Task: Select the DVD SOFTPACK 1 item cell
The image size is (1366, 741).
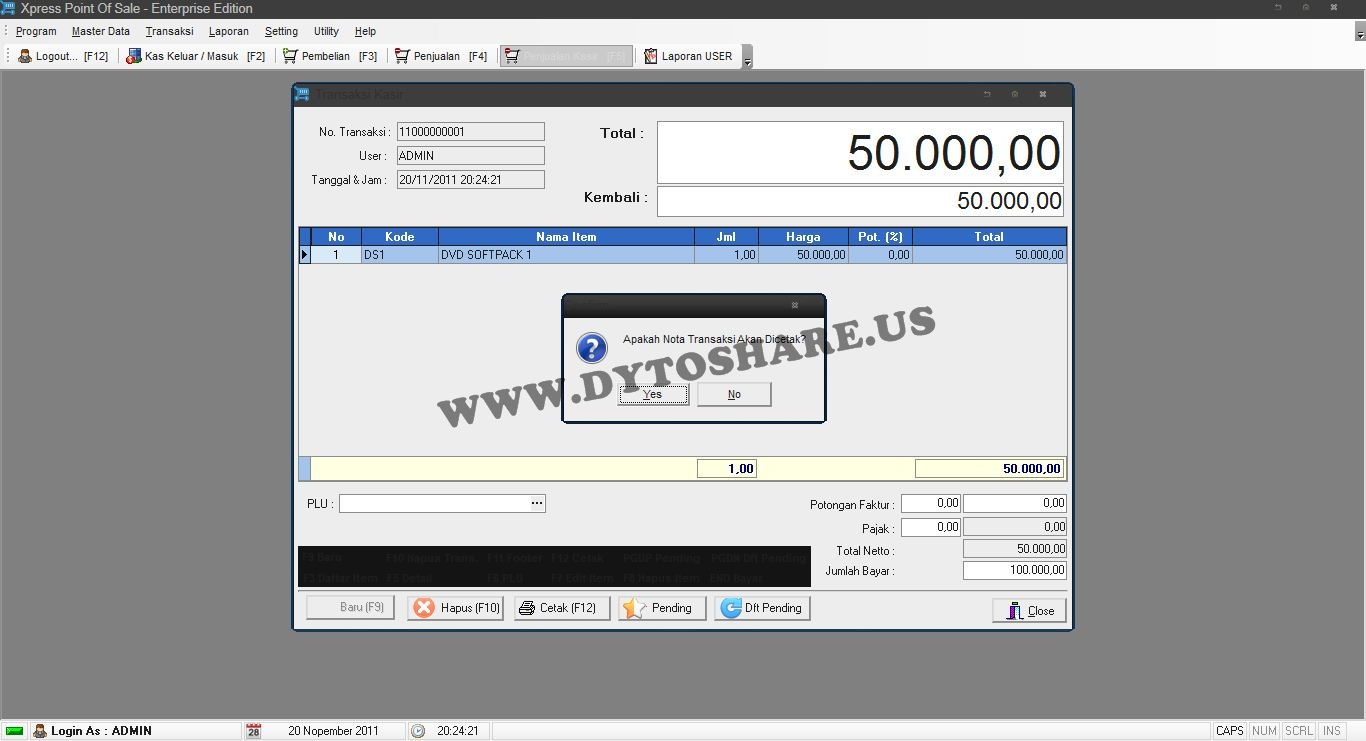Action: pos(566,255)
